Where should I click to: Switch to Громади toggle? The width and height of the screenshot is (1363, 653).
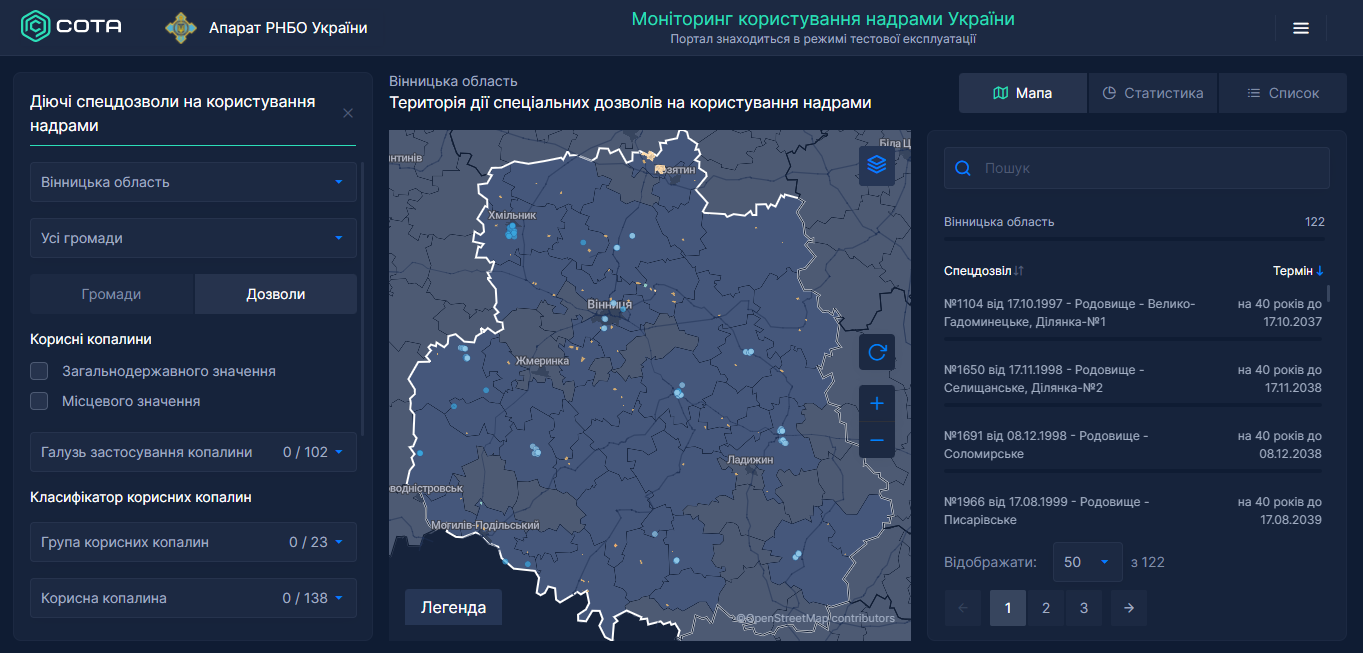pos(111,294)
